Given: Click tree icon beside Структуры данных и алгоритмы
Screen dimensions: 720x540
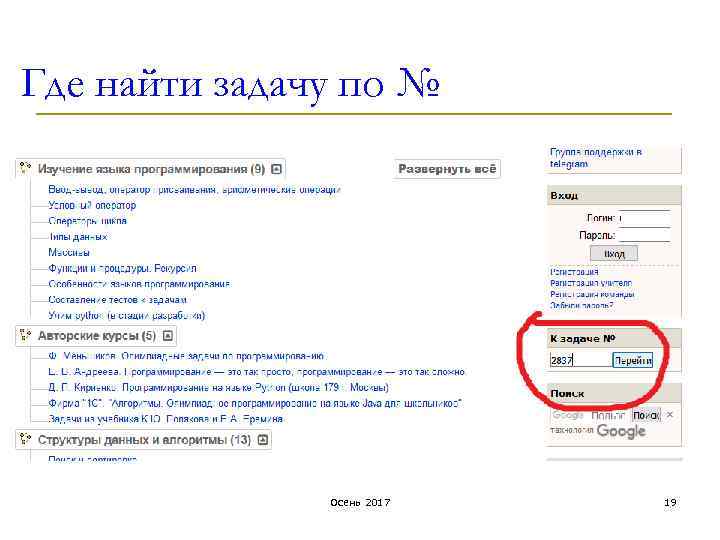Looking at the screenshot, I should pyautogui.click(x=25, y=439).
